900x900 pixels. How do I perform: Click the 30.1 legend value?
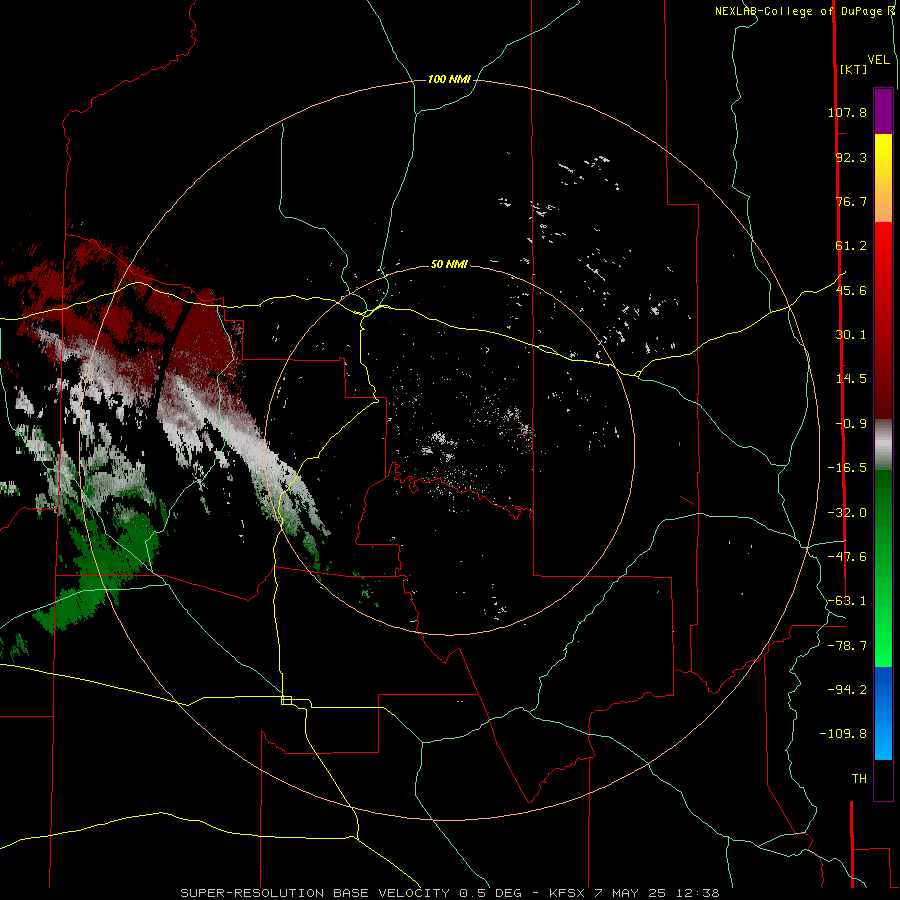pyautogui.click(x=851, y=335)
